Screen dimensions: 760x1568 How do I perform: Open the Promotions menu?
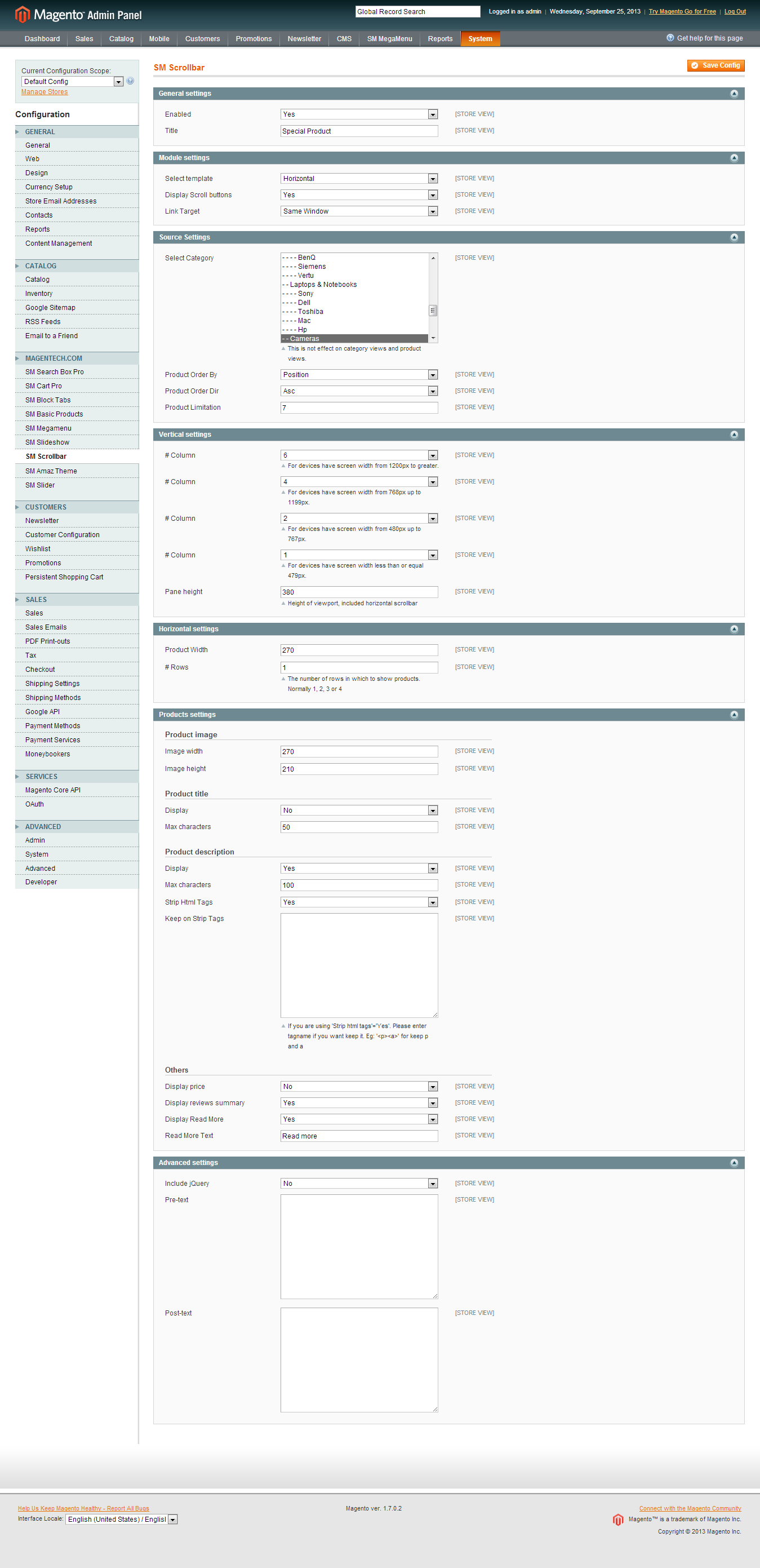click(x=254, y=38)
